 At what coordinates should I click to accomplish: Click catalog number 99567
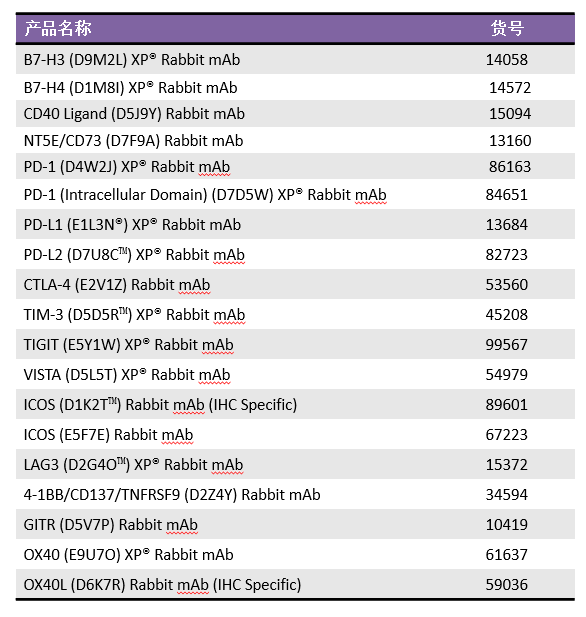(507, 345)
